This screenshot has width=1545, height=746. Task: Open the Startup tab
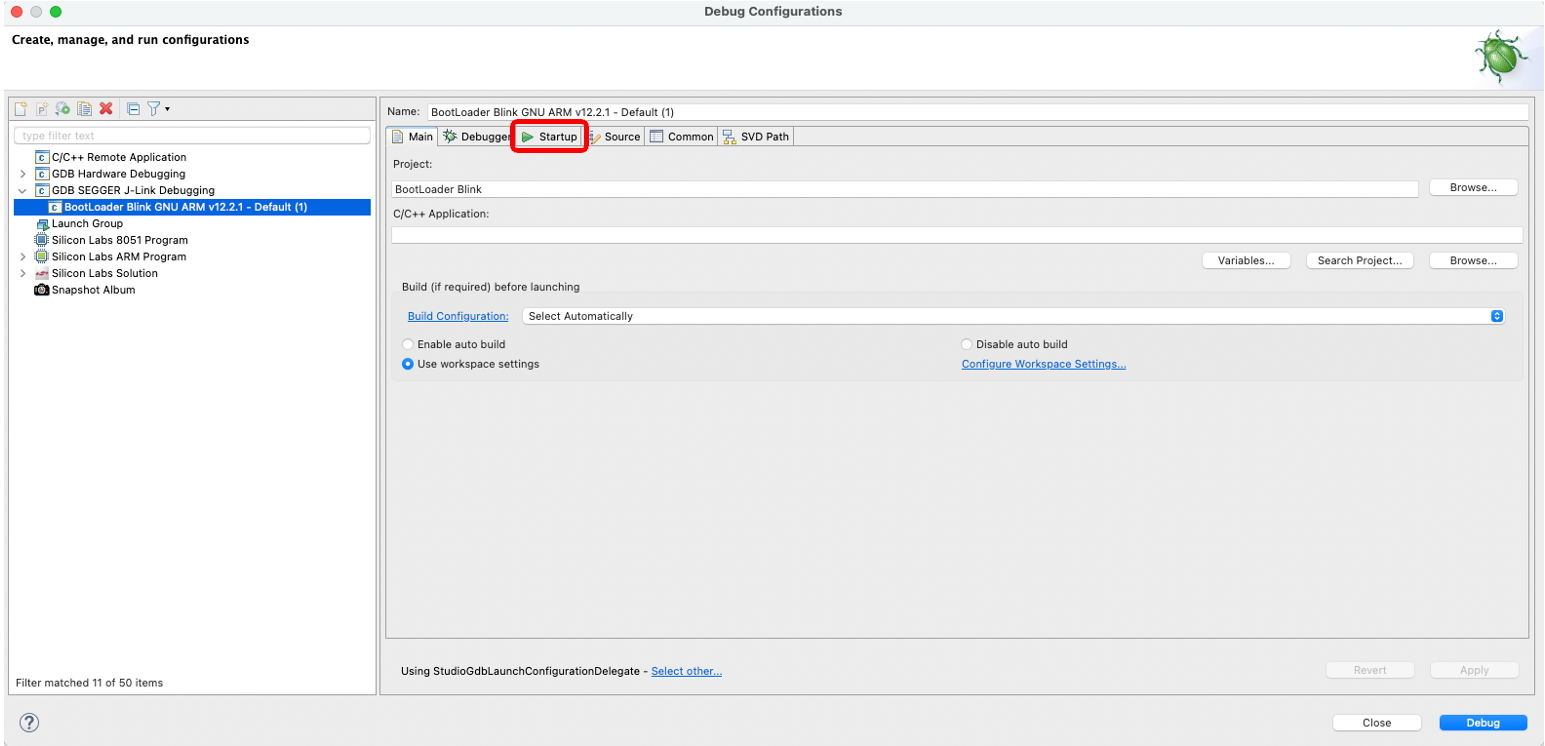point(549,137)
